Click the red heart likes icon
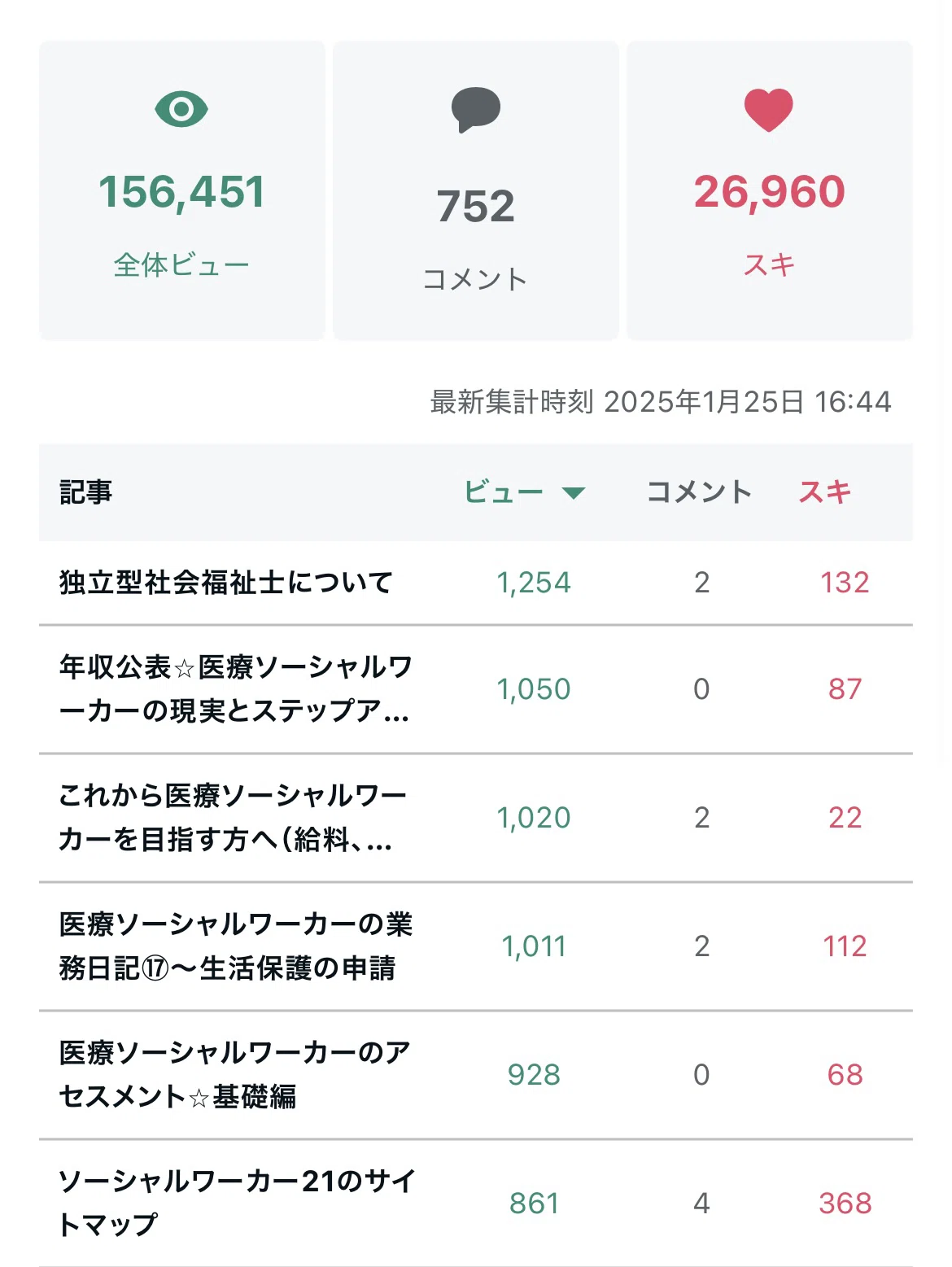The height and width of the screenshot is (1267, 952). pyautogui.click(x=769, y=110)
